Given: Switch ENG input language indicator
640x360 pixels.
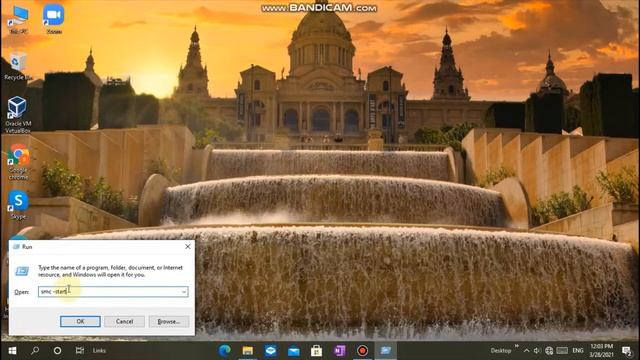Looking at the screenshot, I should click(x=578, y=351).
